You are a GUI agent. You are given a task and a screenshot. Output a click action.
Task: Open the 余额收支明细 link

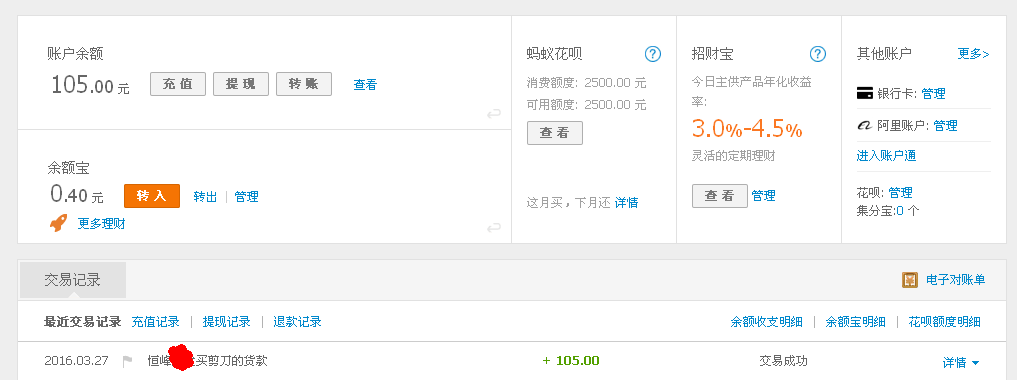coord(766,322)
